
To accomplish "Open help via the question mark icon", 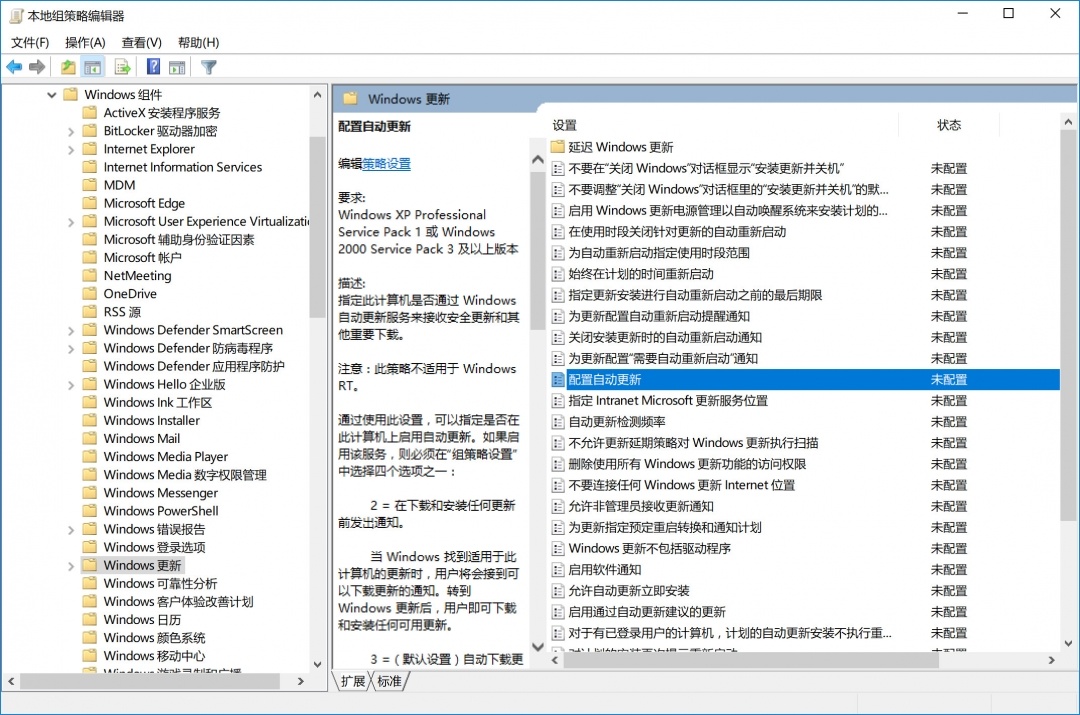I will pyautogui.click(x=152, y=66).
